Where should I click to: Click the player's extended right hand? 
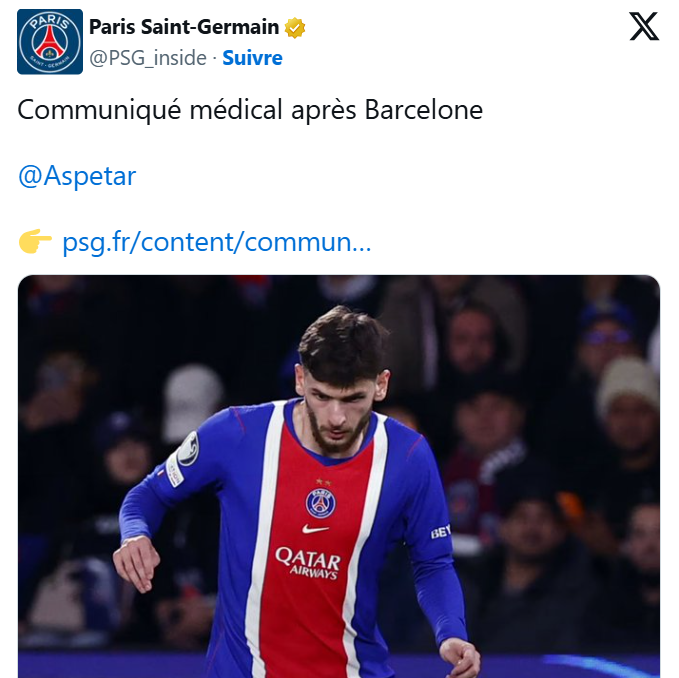point(136,564)
